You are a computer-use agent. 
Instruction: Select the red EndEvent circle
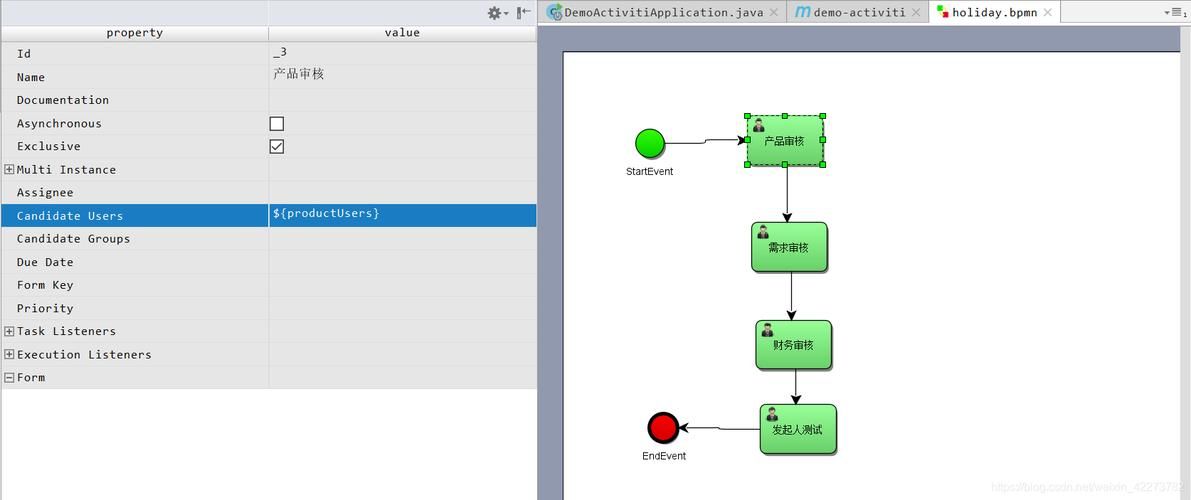click(662, 428)
